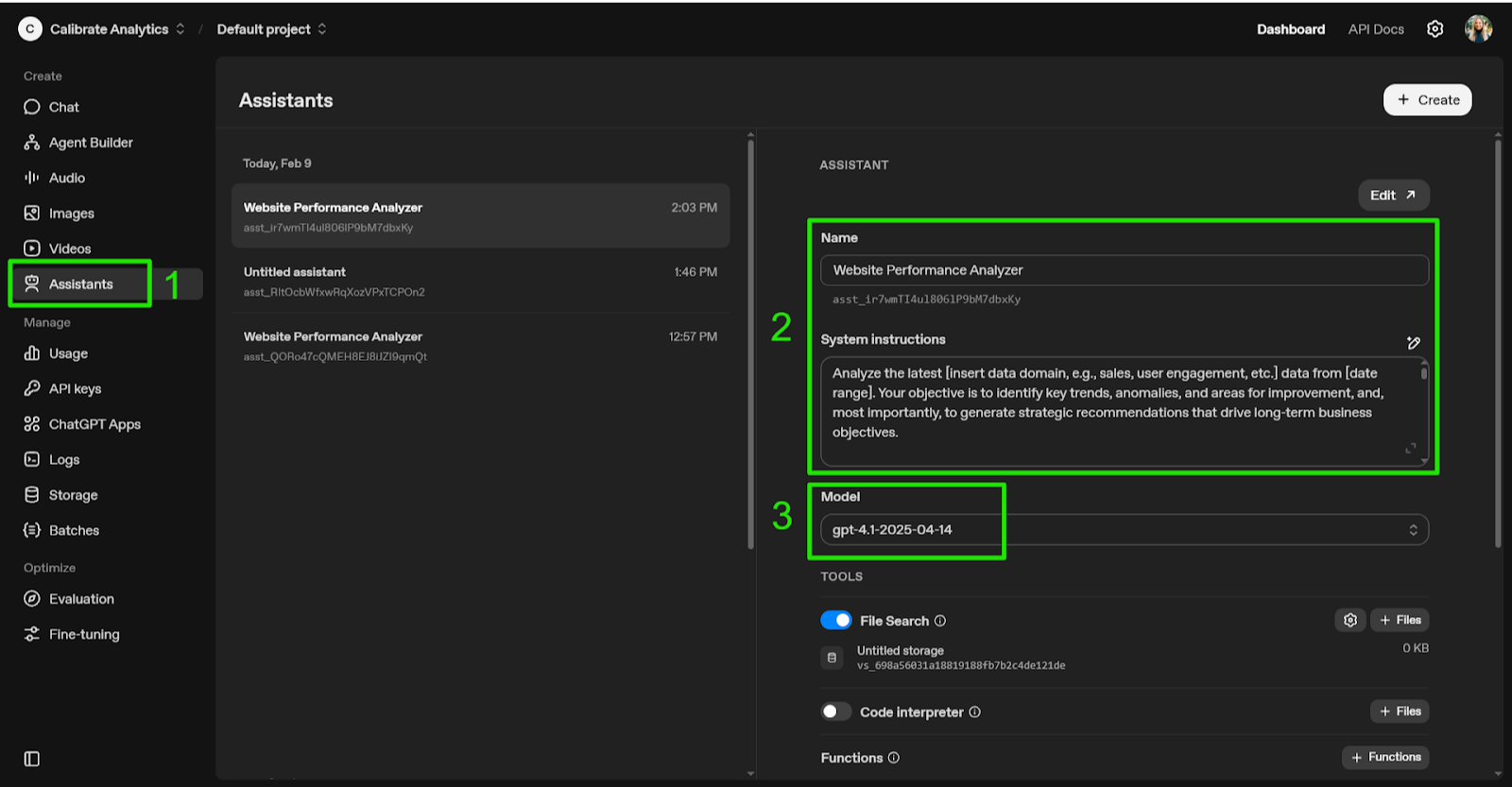Image resolution: width=1512 pixels, height=787 pixels.
Task: Click the assistant details panel scrollbar
Action: [x=1498, y=345]
